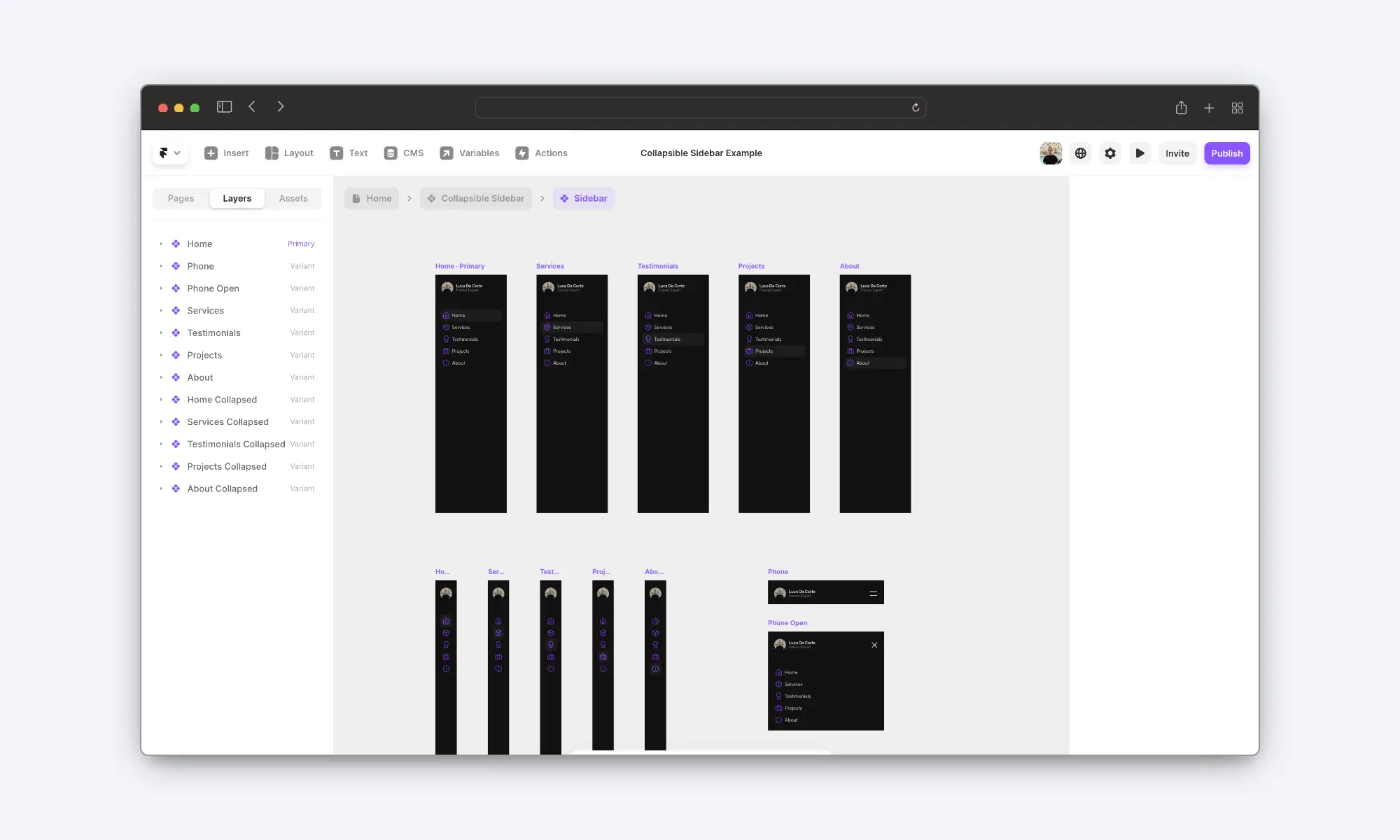Select the Text tool
1400x840 pixels.
pos(349,153)
